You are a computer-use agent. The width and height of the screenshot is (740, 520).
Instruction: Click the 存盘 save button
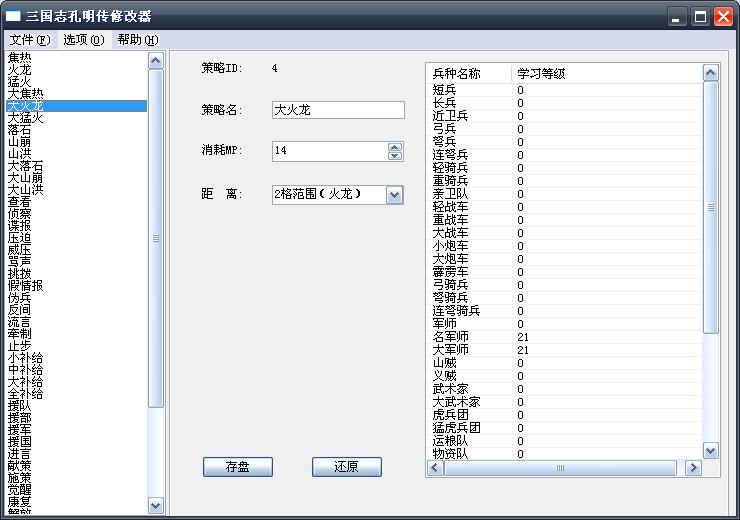tap(237, 467)
